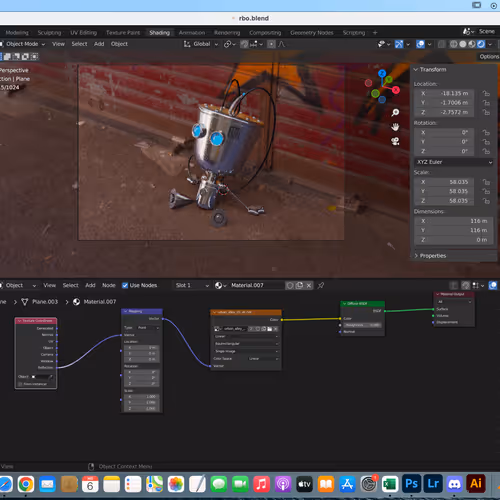Toggle lock on Scale Z
The image size is (500, 500).
(486, 201)
